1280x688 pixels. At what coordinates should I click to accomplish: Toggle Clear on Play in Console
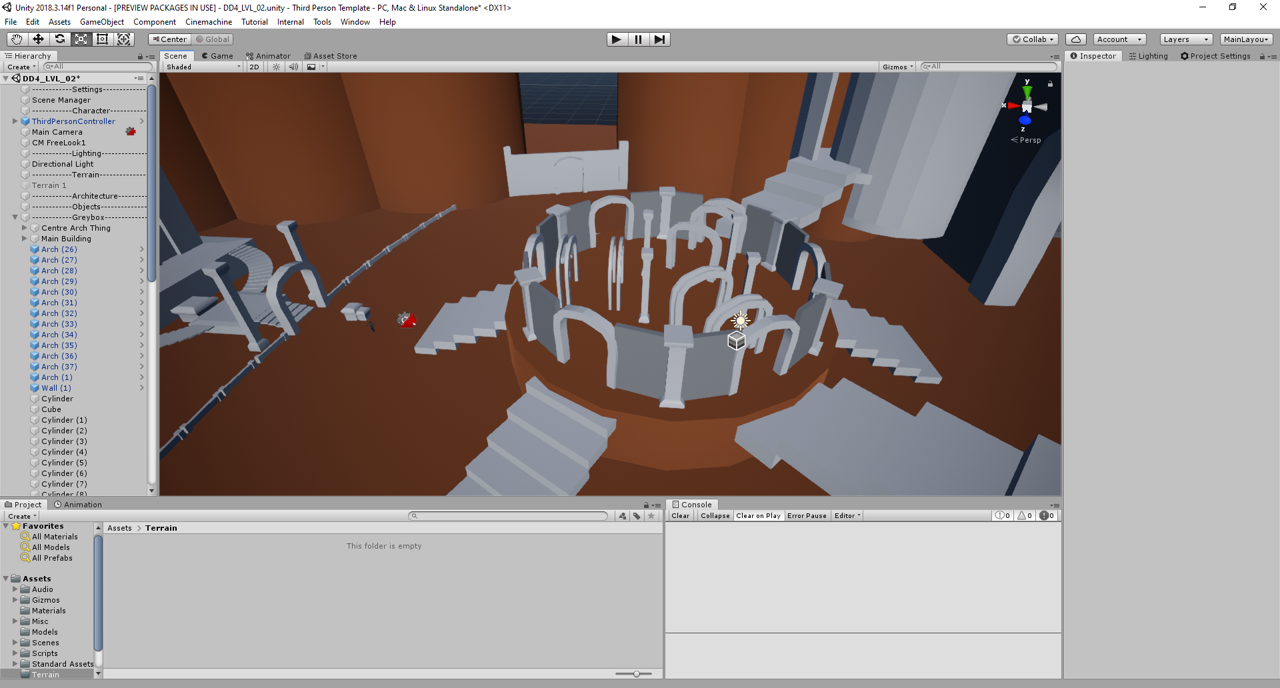coord(758,516)
